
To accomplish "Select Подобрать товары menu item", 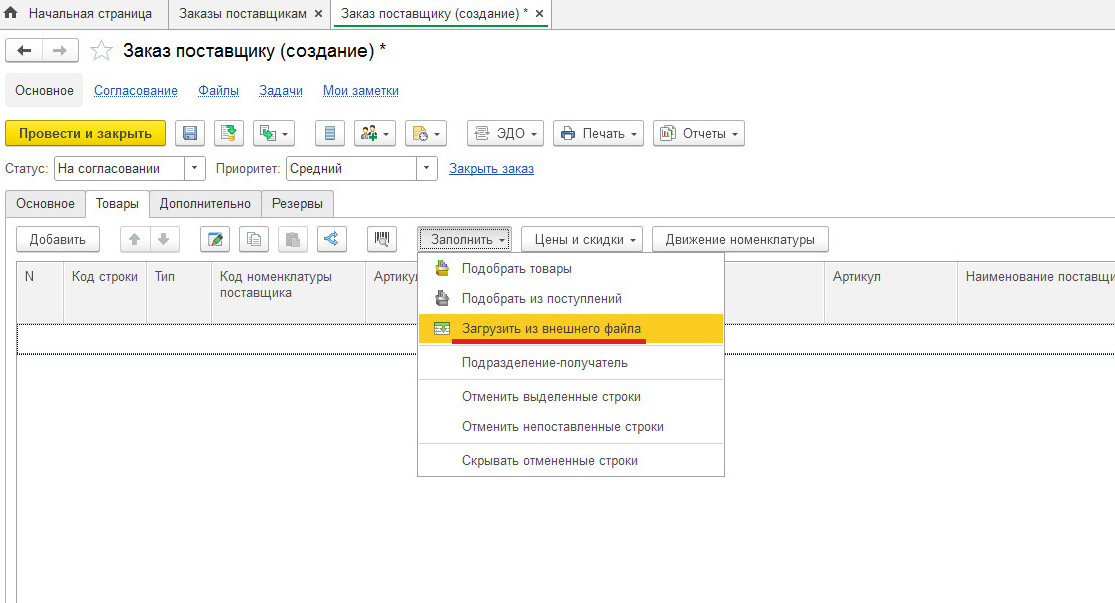I will coord(516,269).
